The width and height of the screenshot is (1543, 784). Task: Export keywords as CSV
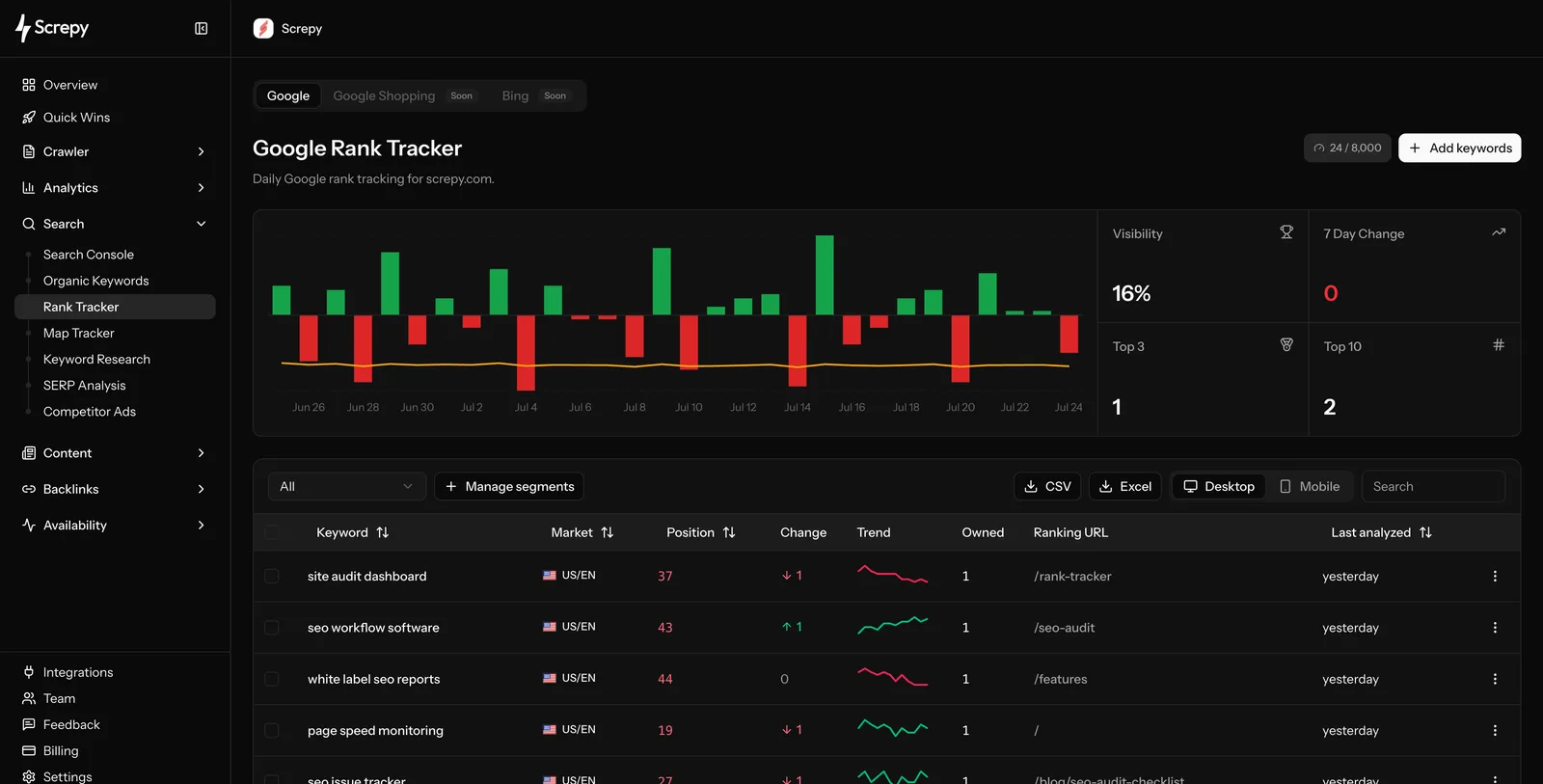tap(1047, 487)
